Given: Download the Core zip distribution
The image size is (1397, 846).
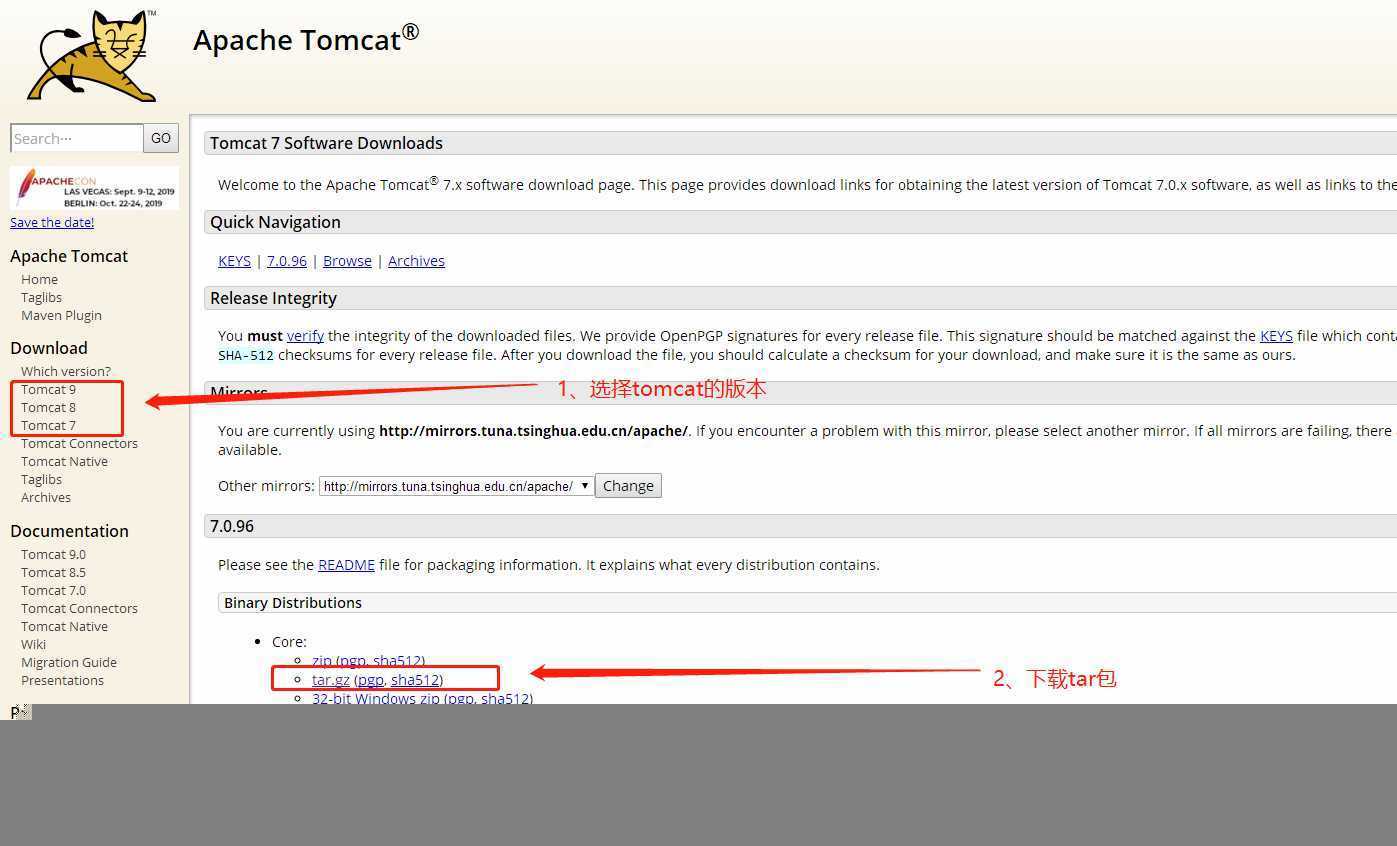Looking at the screenshot, I should point(321,661).
